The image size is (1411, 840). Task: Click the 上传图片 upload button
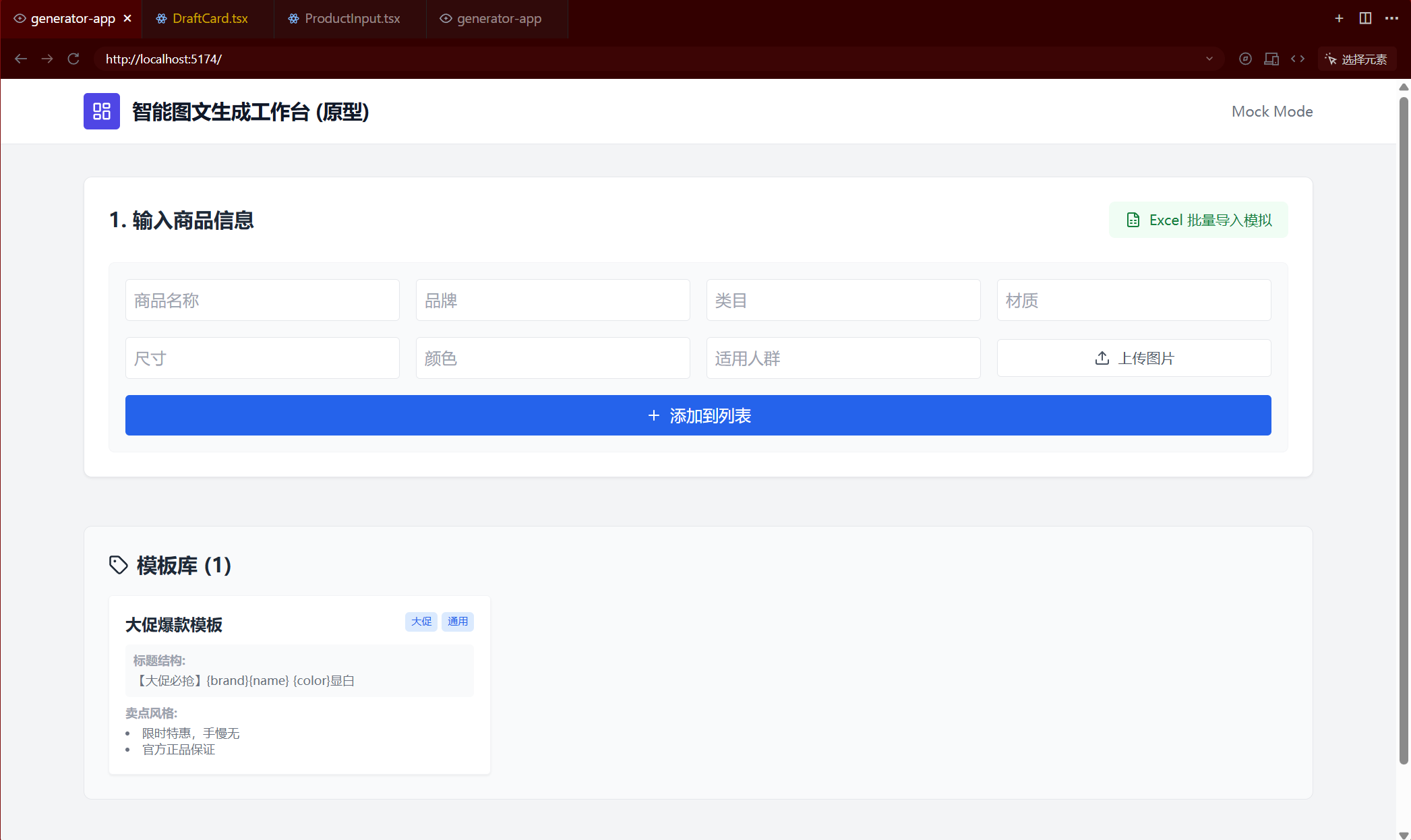click(1134, 358)
